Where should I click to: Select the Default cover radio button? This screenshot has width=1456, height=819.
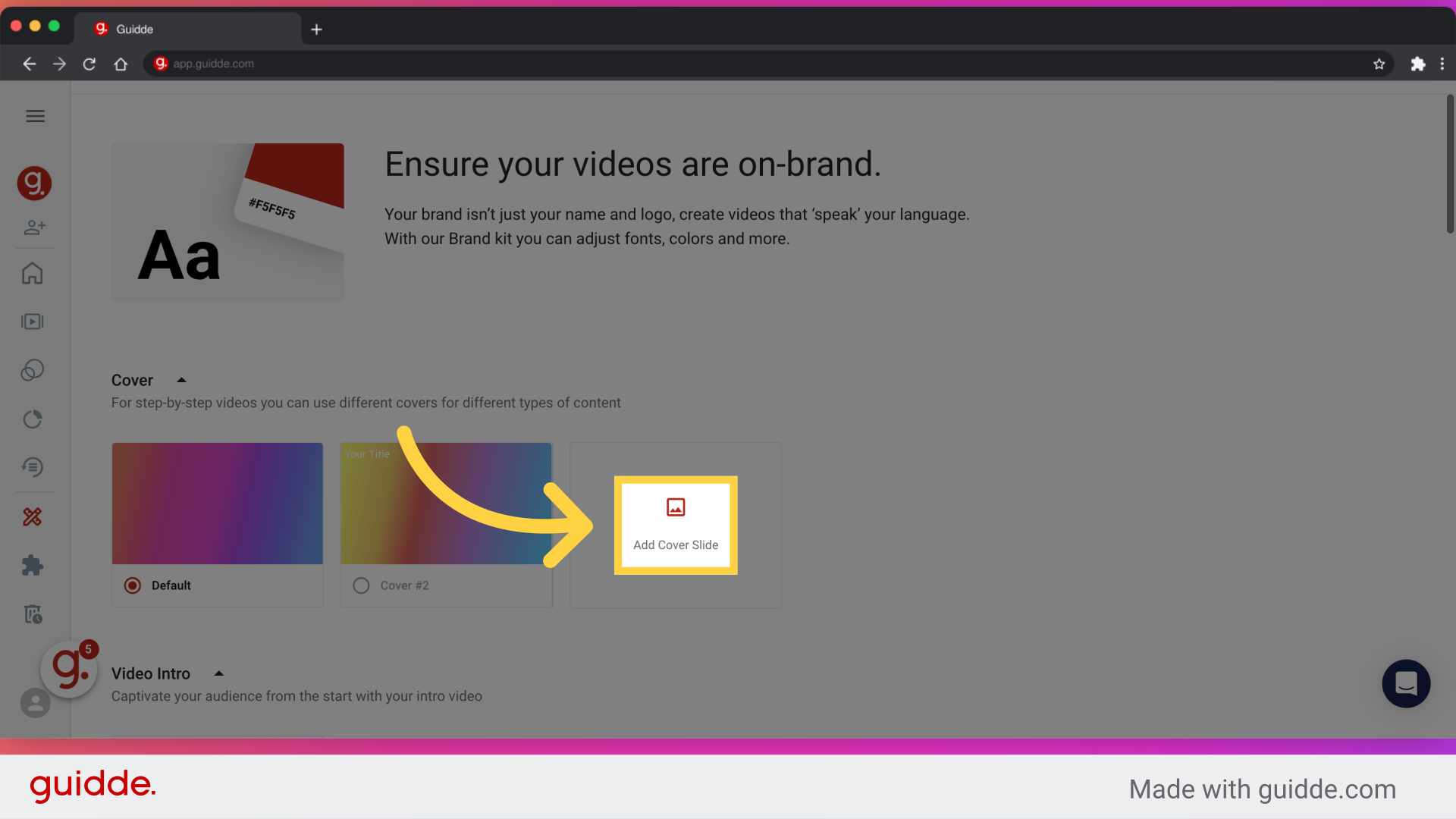tap(133, 585)
